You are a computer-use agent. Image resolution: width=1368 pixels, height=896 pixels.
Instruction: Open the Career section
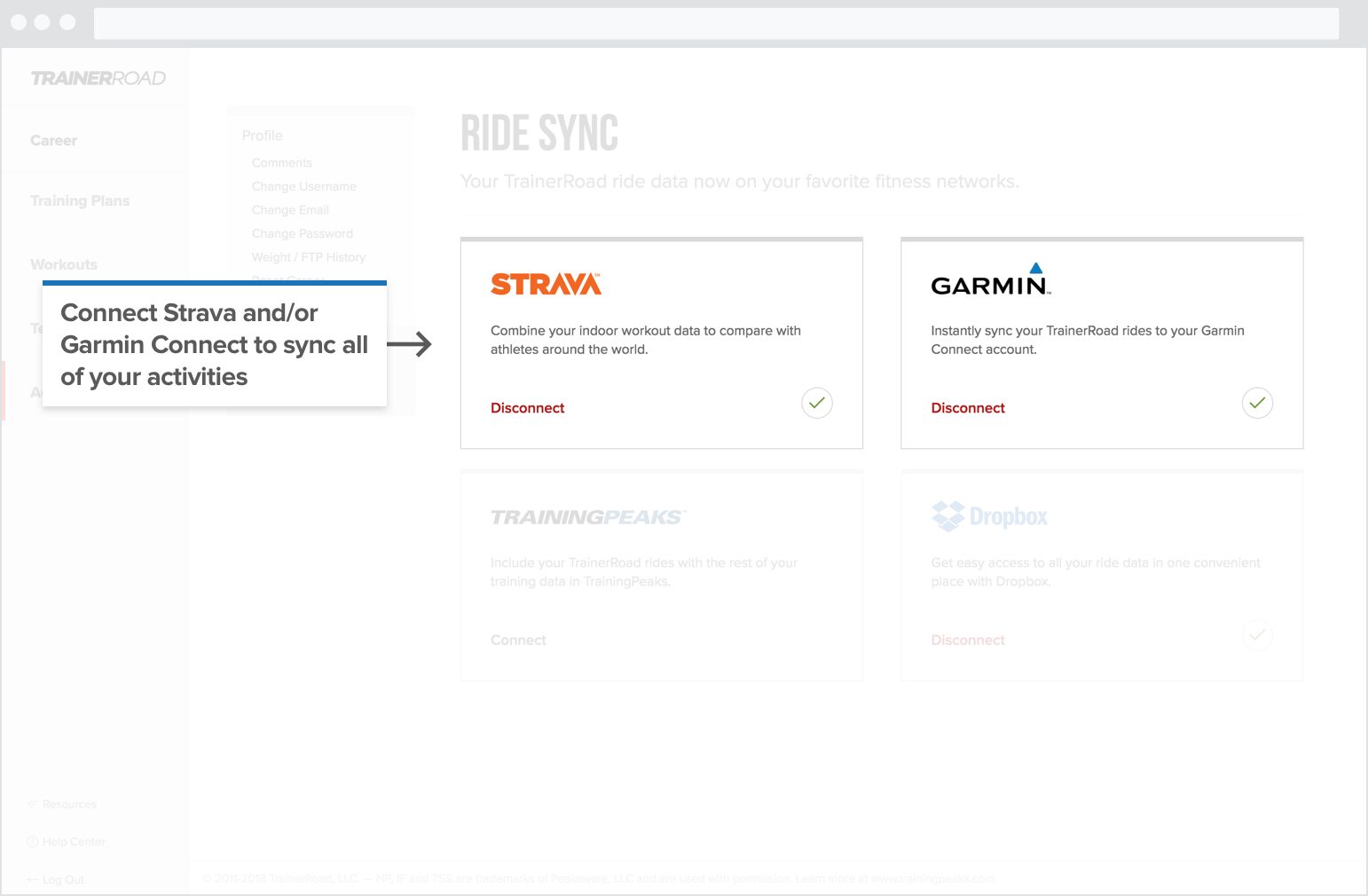[53, 140]
